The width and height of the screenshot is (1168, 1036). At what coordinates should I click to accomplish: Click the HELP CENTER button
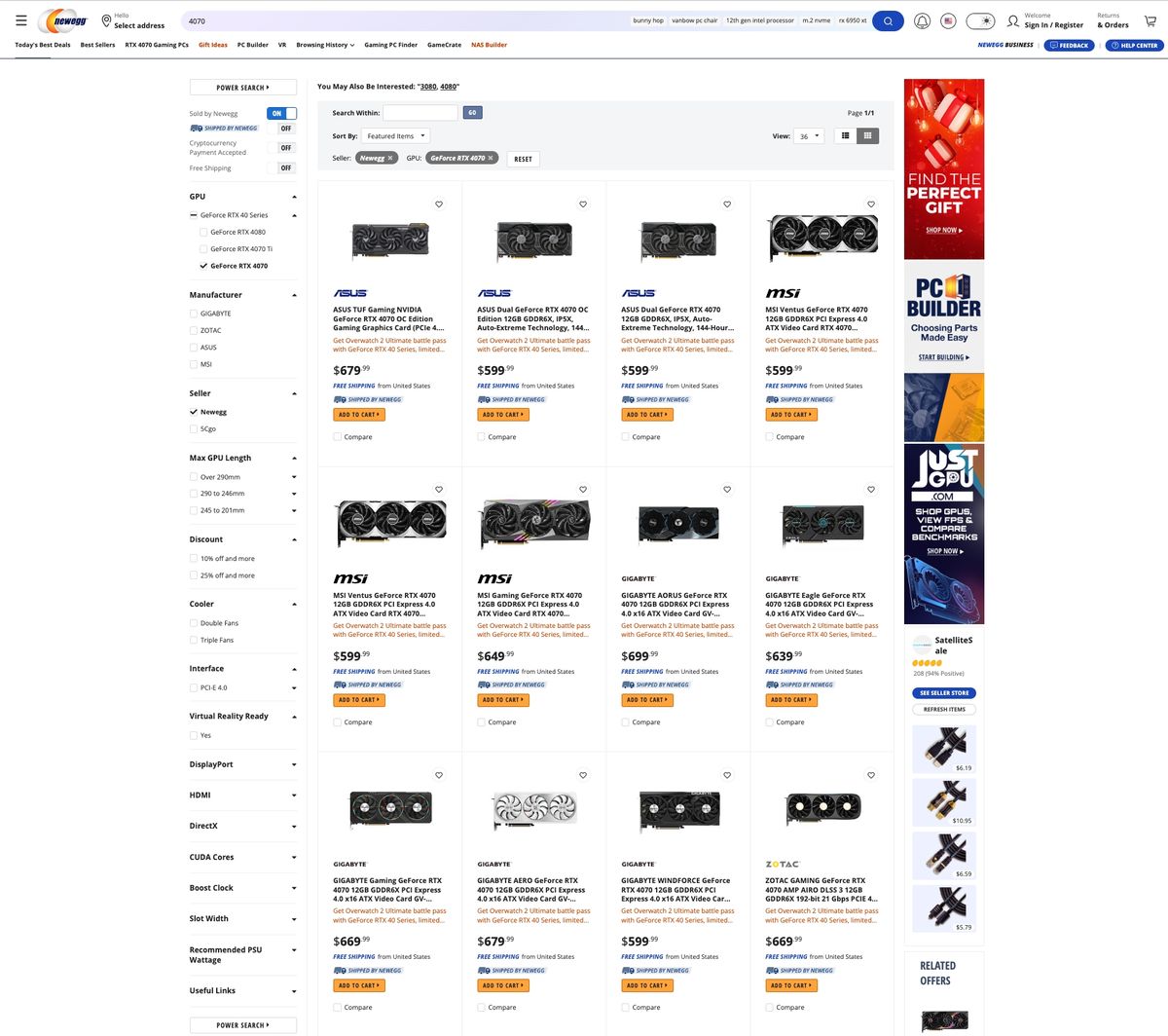coord(1134,45)
